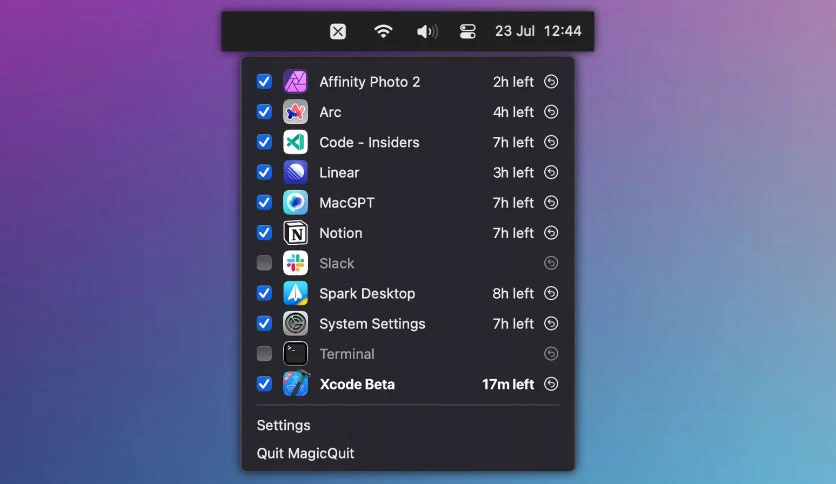The image size is (836, 484).
Task: Select the Arc name label
Action: pyautogui.click(x=330, y=112)
